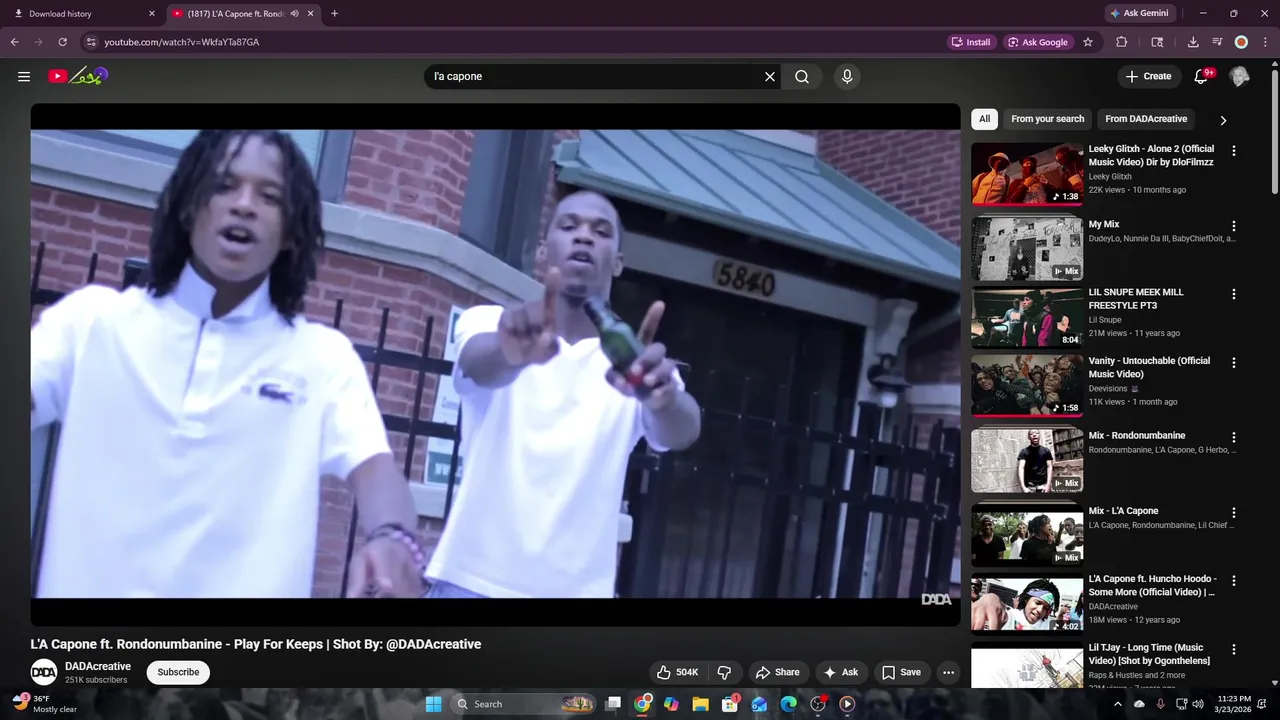The height and width of the screenshot is (720, 1280).
Task: Start voice search with microphone icon
Action: click(x=847, y=76)
